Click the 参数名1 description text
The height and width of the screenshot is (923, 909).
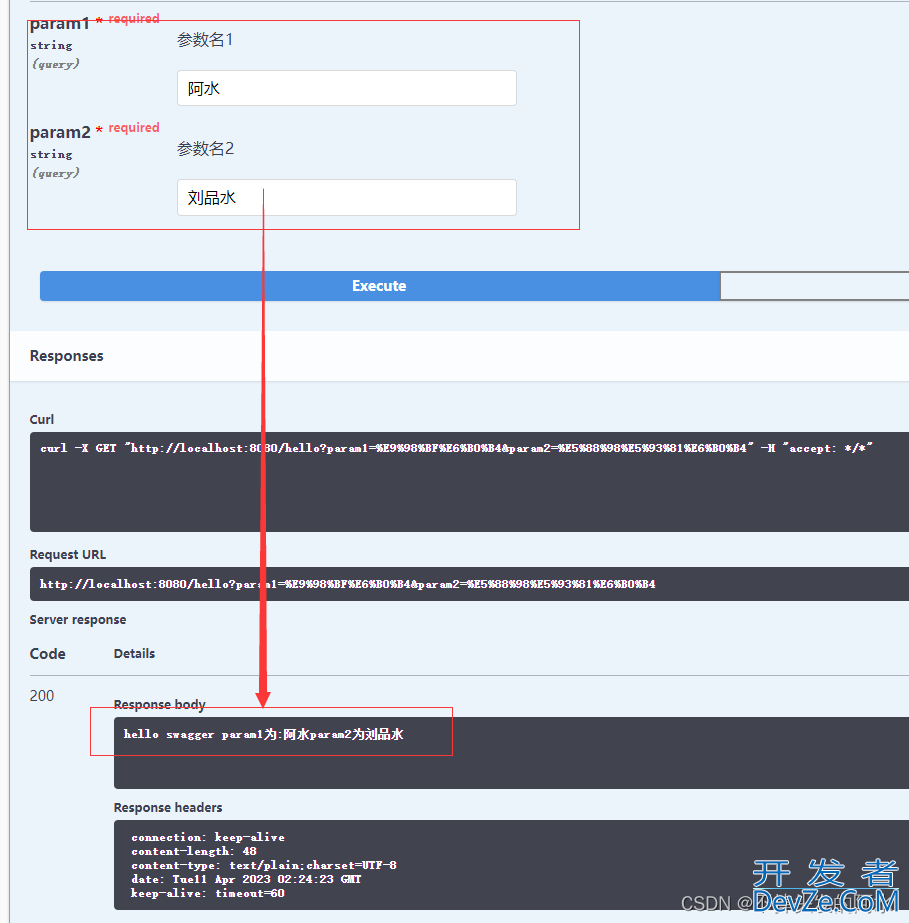[205, 40]
